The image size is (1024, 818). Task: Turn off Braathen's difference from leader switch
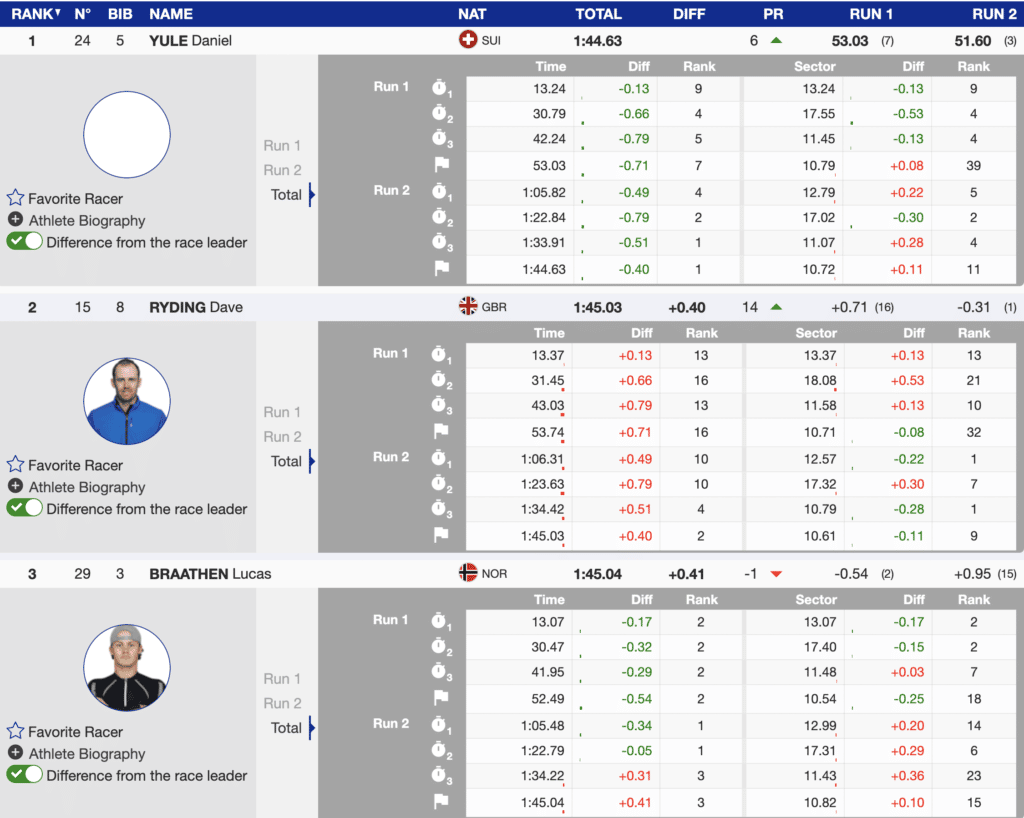pos(25,775)
